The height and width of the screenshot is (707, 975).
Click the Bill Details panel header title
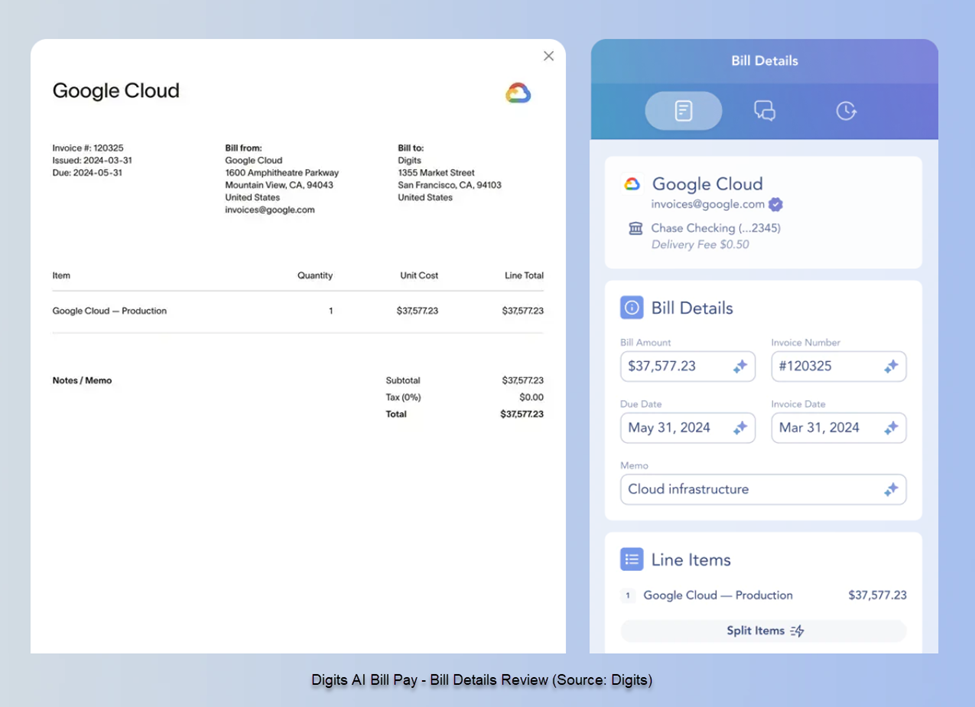[x=764, y=61]
